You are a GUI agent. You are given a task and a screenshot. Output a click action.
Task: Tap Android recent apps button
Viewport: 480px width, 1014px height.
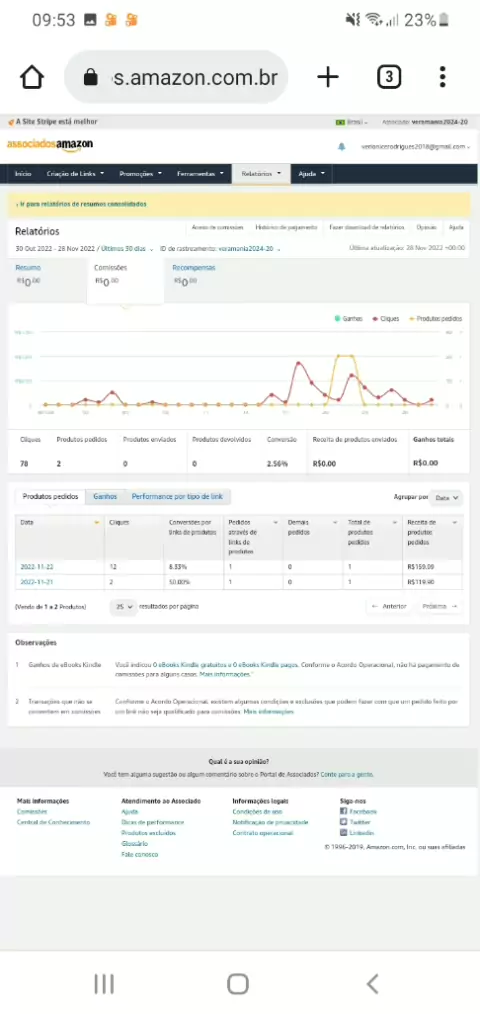(104, 984)
